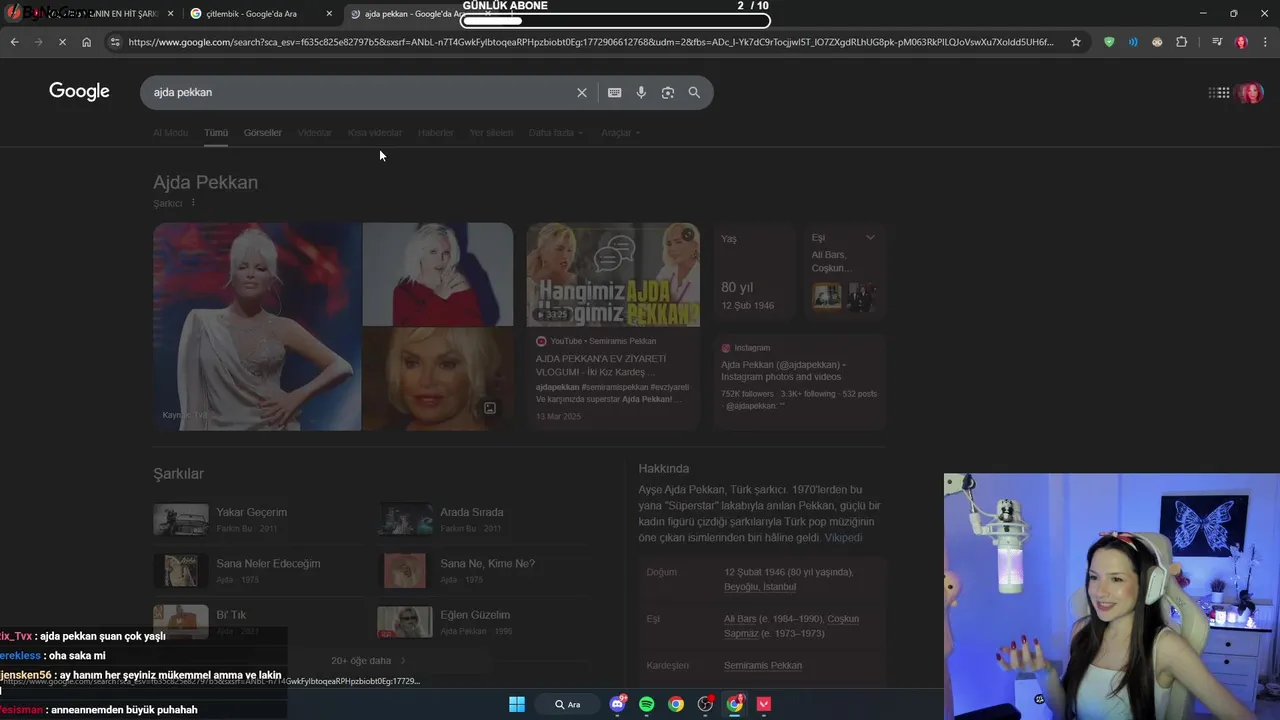
Task: Click the site info icon in address bar
Action: [115, 42]
